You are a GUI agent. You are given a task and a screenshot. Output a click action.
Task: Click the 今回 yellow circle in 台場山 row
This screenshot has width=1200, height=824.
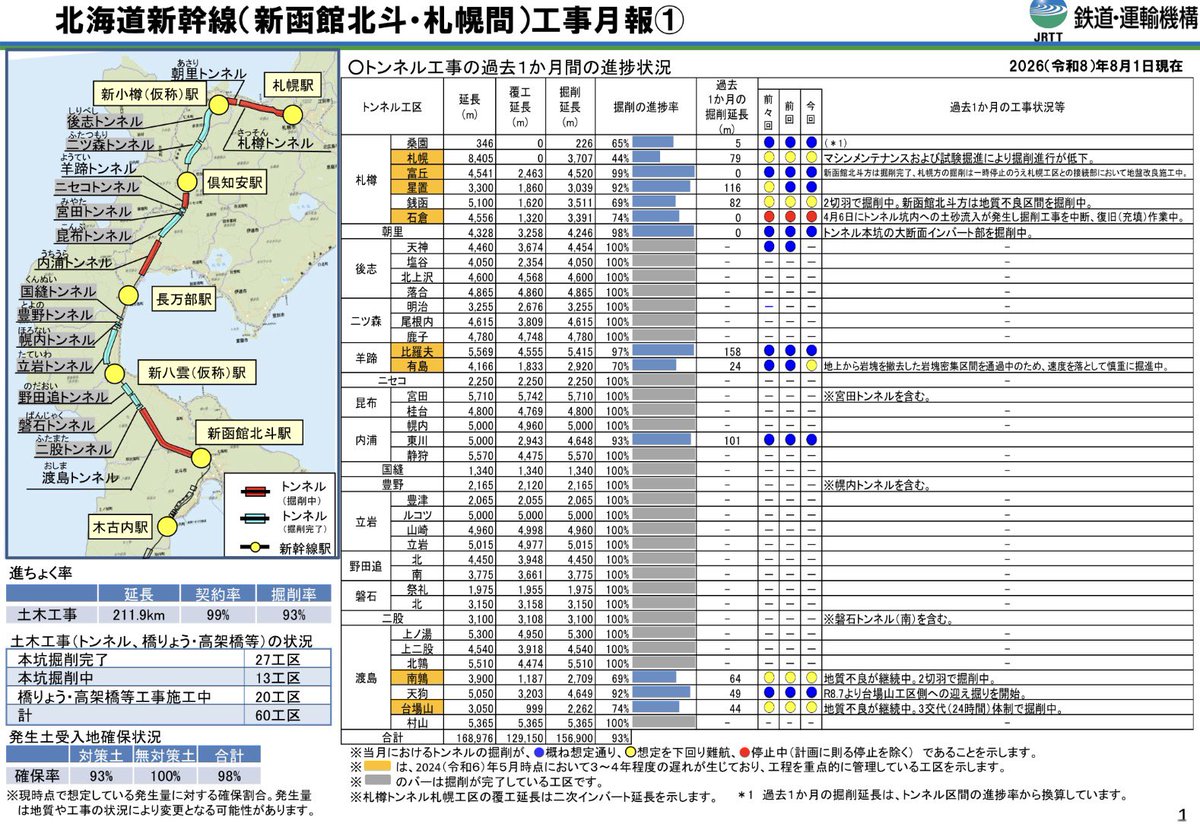click(x=811, y=706)
